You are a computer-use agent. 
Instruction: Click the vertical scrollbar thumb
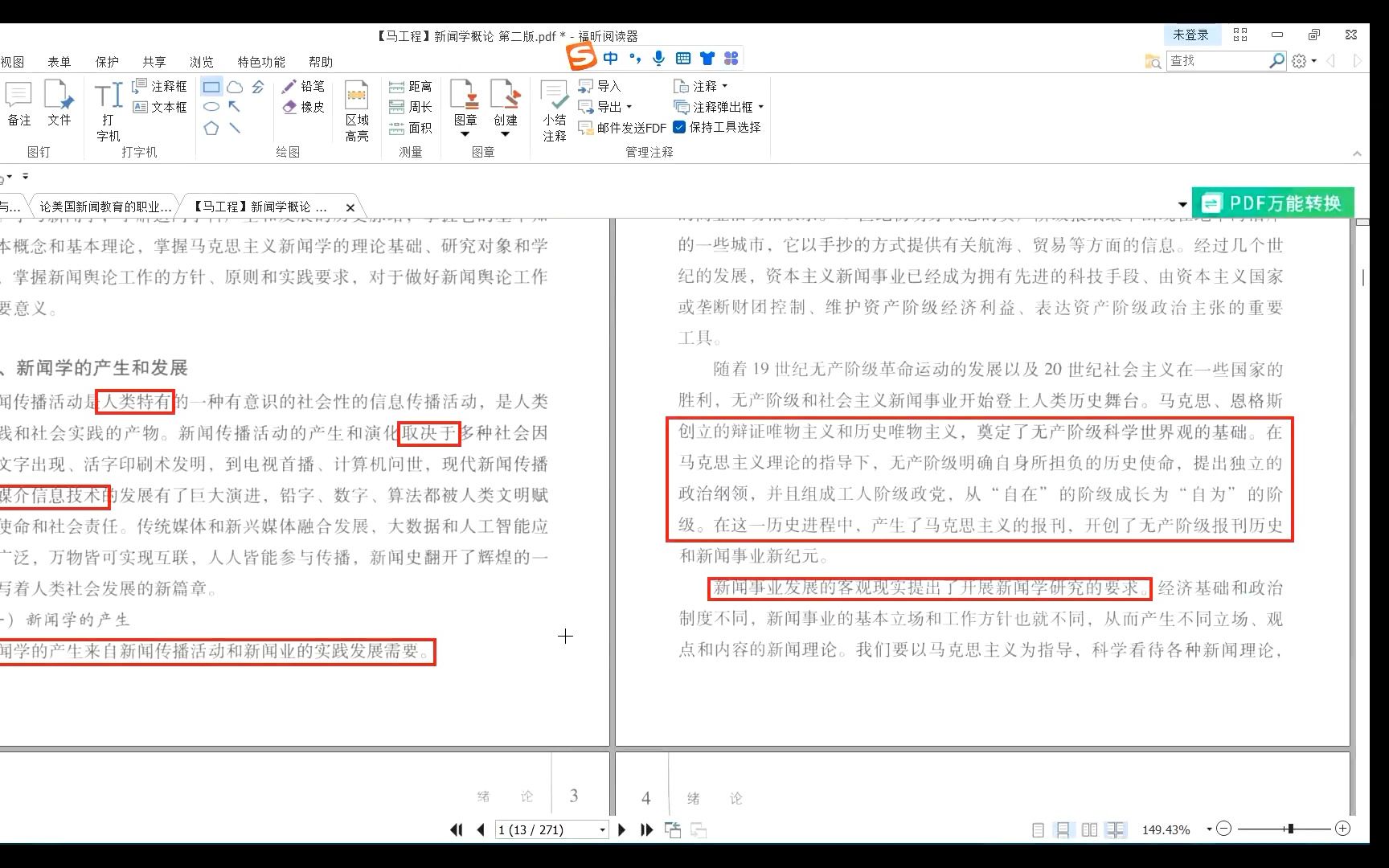(x=1363, y=277)
